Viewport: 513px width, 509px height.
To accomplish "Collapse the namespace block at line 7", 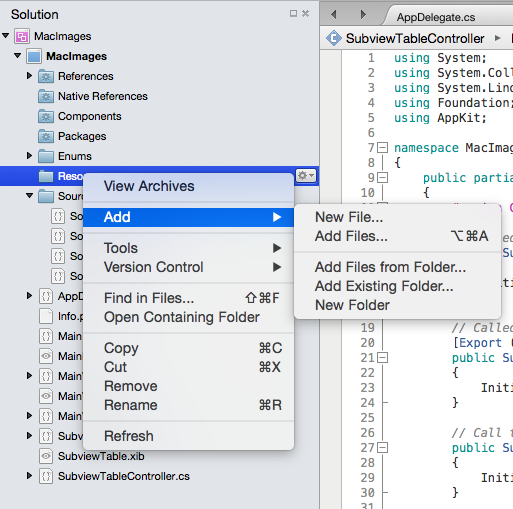I will (x=383, y=148).
